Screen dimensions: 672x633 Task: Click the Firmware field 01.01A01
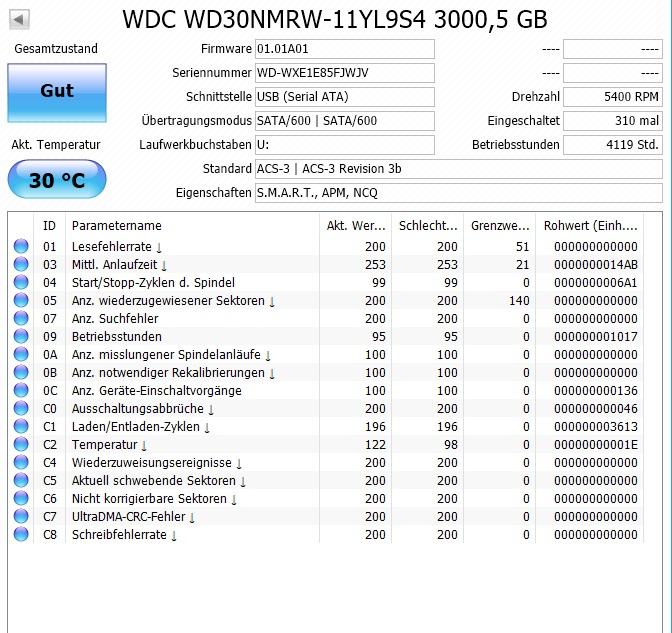345,49
